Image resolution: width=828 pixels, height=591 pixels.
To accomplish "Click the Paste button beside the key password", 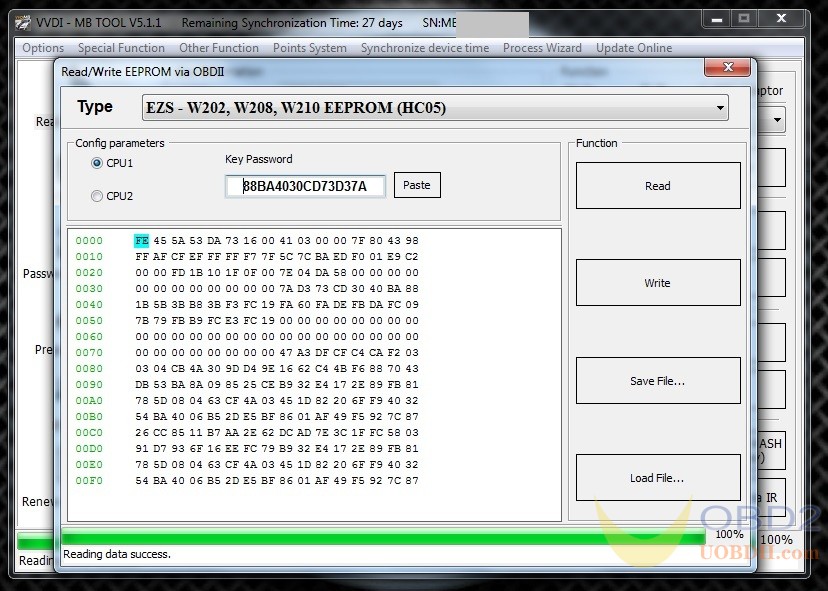I will coord(417,185).
